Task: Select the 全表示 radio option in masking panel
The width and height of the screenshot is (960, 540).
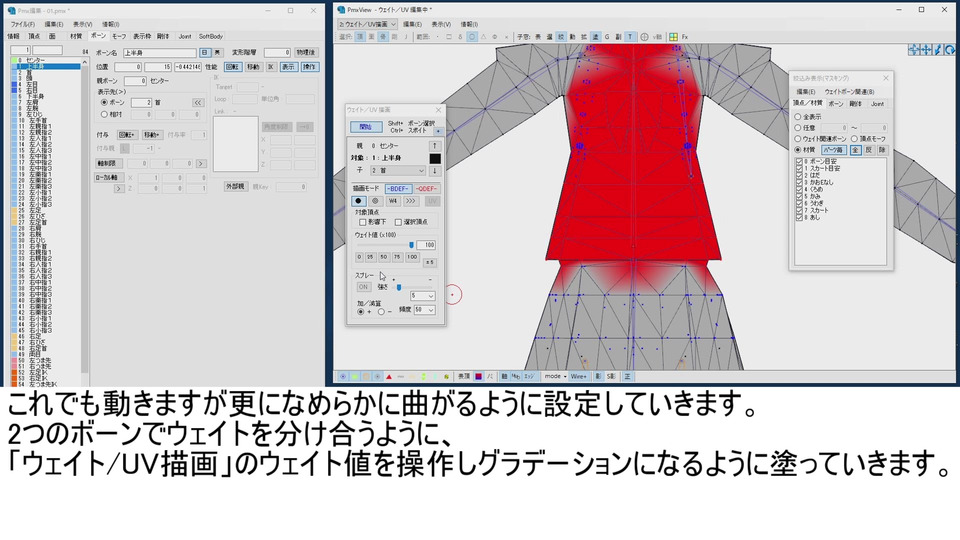Action: tap(797, 115)
